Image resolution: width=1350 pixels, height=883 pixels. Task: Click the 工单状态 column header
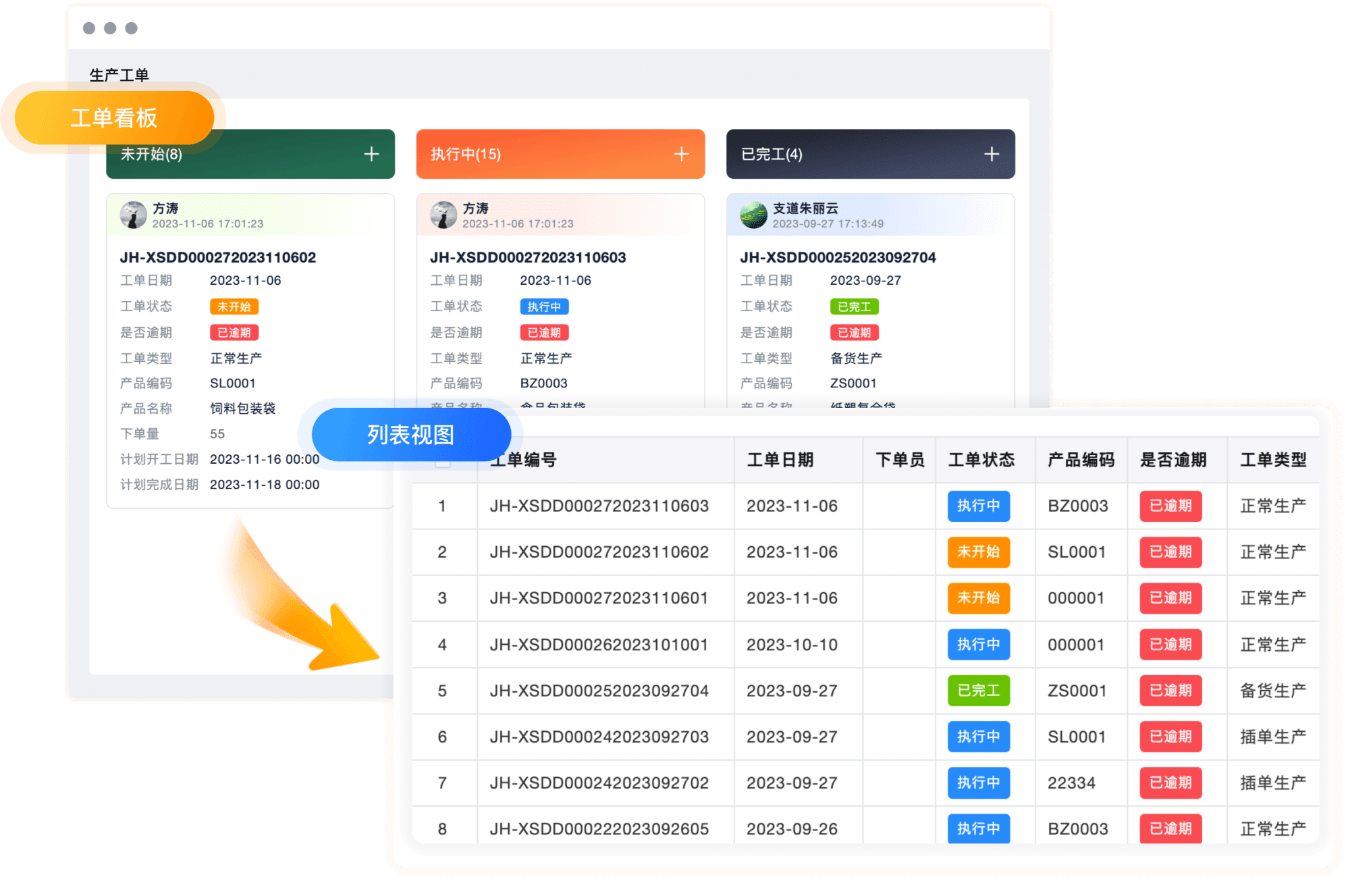click(981, 460)
